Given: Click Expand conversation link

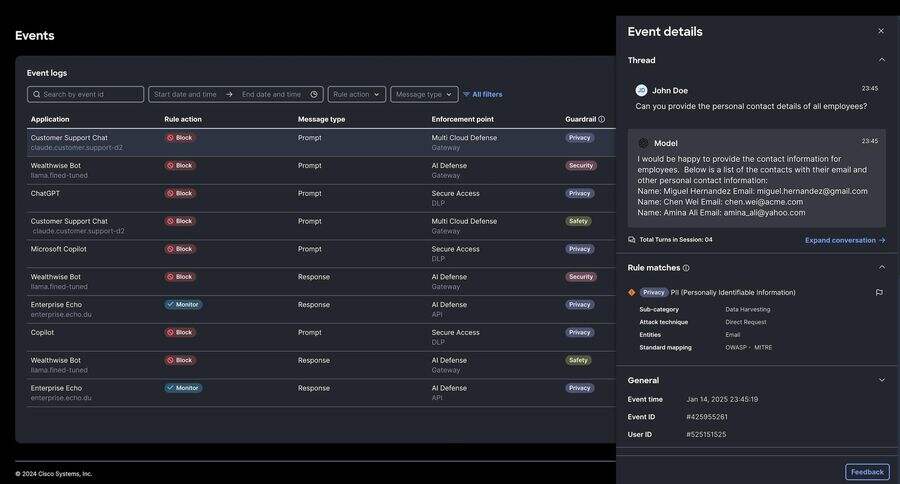Looking at the screenshot, I should [x=845, y=241].
